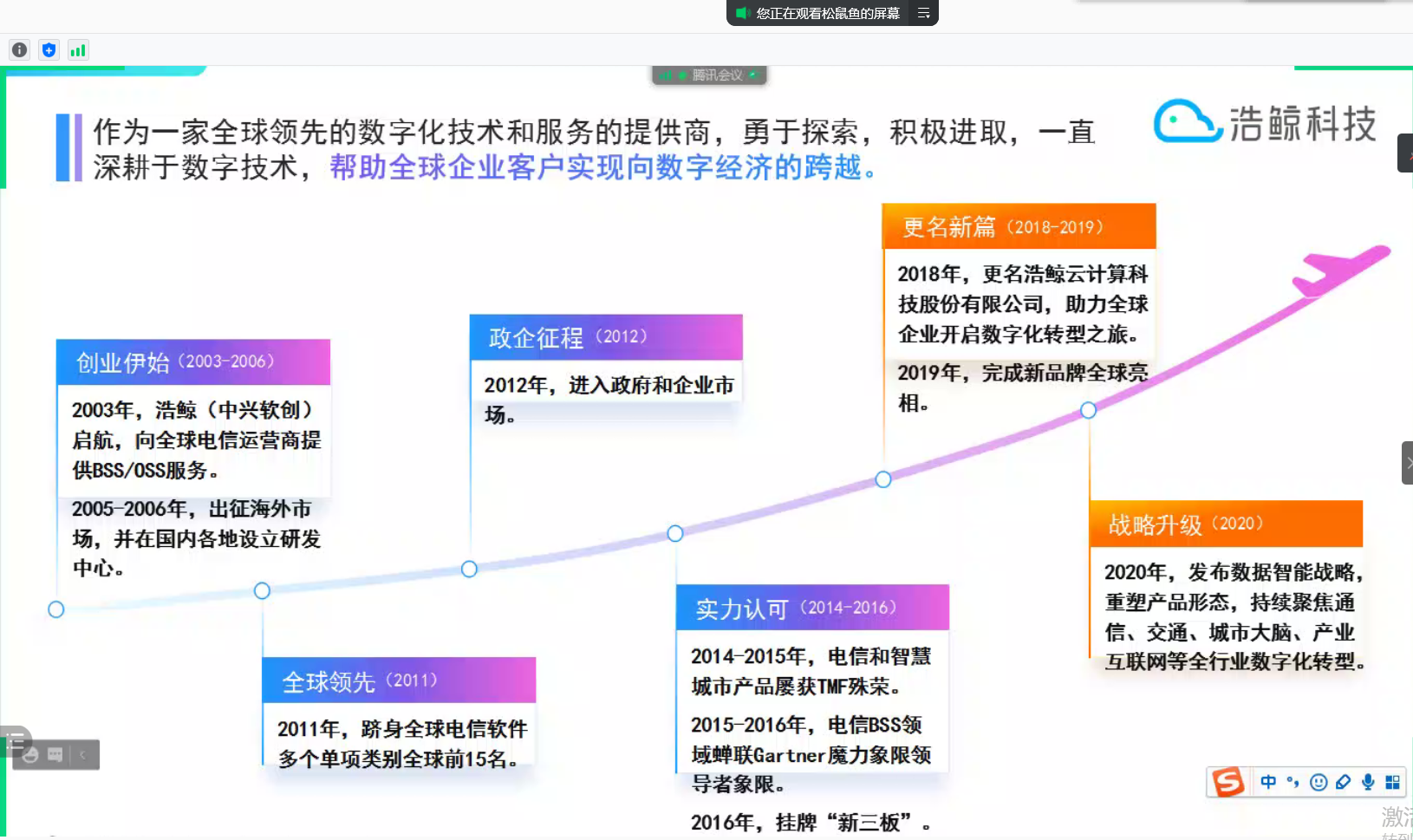Open the Sogou skin/pen tool icon
The height and width of the screenshot is (840, 1413).
tap(1343, 782)
